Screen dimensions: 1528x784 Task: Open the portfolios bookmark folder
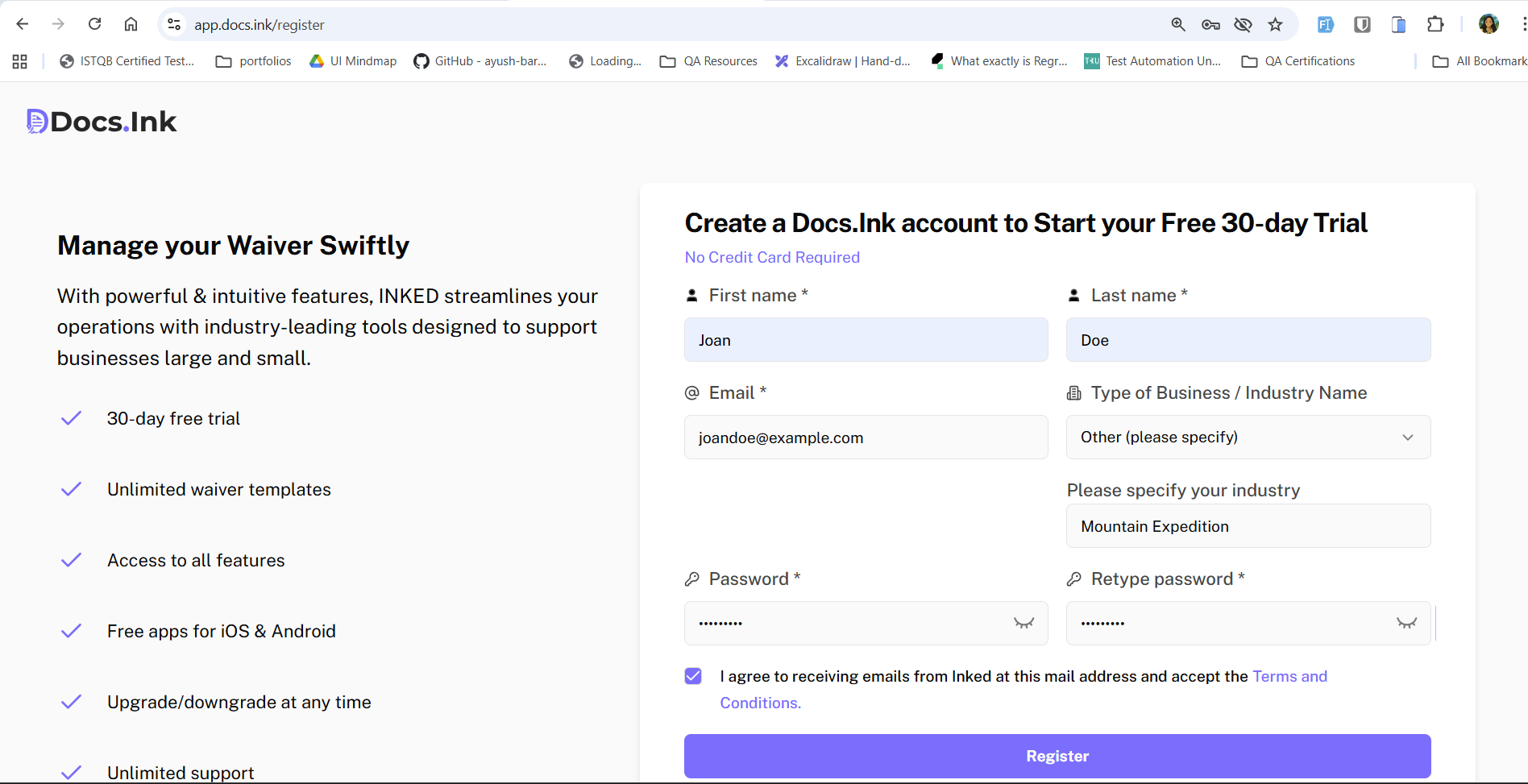click(x=254, y=61)
